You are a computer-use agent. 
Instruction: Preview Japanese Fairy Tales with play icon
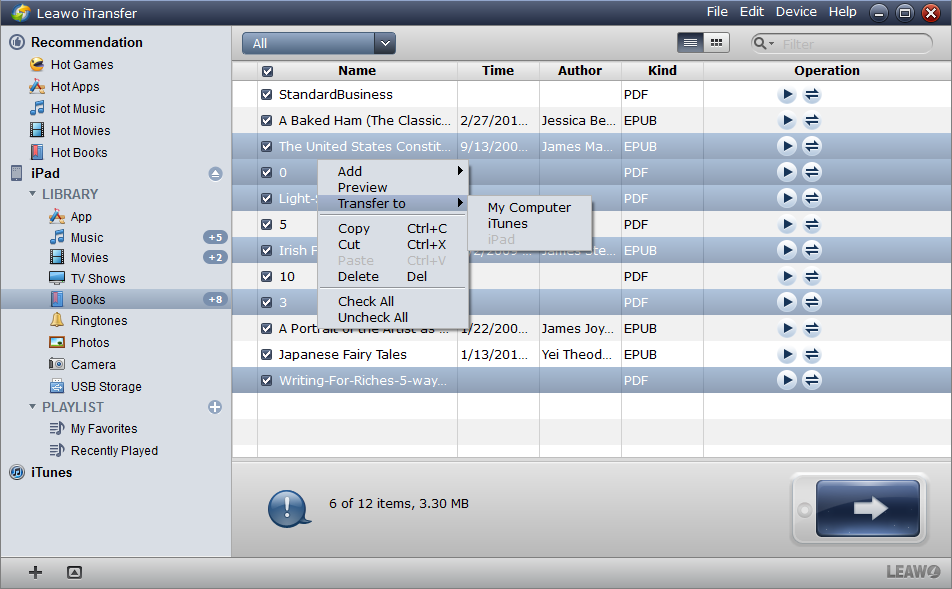pyautogui.click(x=787, y=355)
